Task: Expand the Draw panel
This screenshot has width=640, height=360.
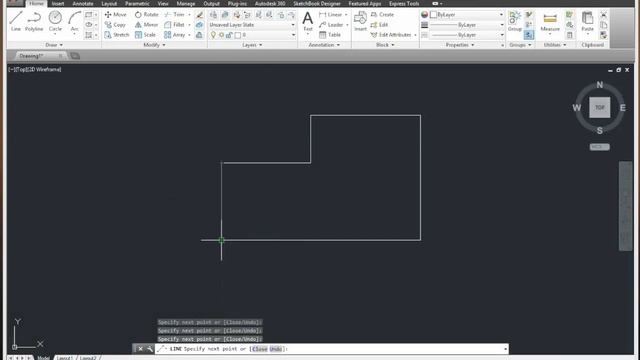Action: click(x=54, y=45)
